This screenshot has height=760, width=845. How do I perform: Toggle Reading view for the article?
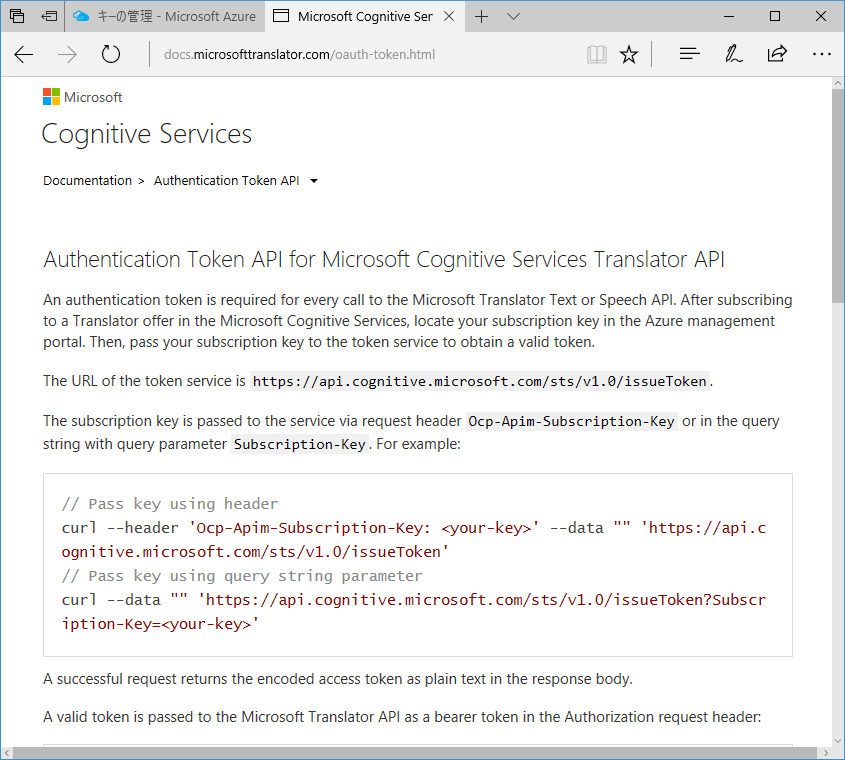597,54
